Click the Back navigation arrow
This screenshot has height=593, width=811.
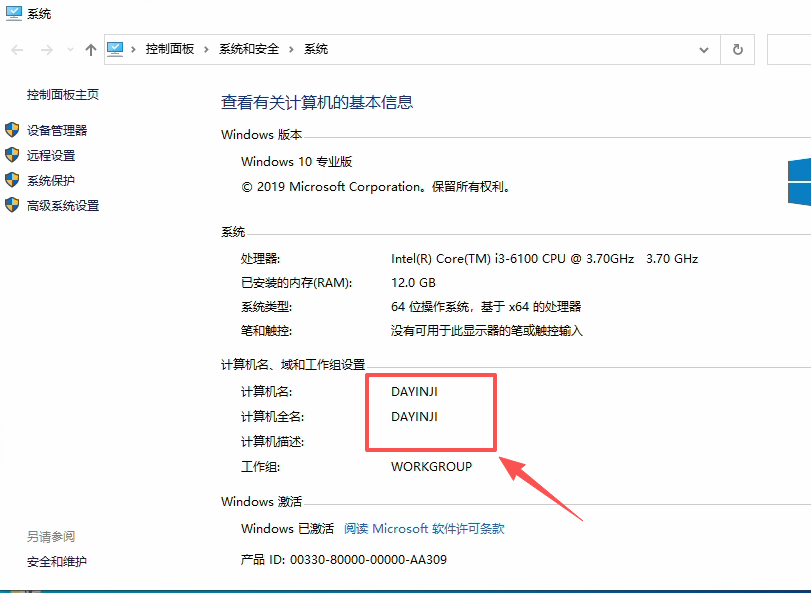click(18, 49)
